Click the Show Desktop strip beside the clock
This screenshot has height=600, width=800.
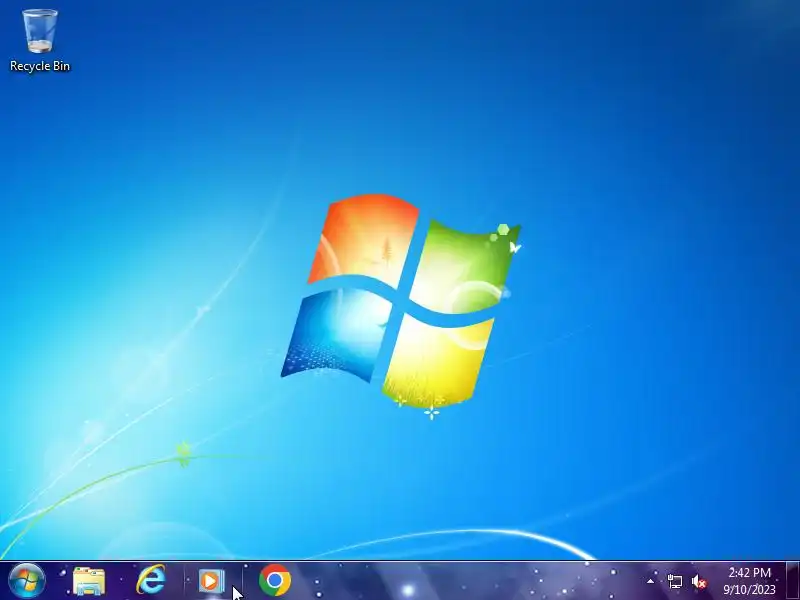(x=792, y=581)
